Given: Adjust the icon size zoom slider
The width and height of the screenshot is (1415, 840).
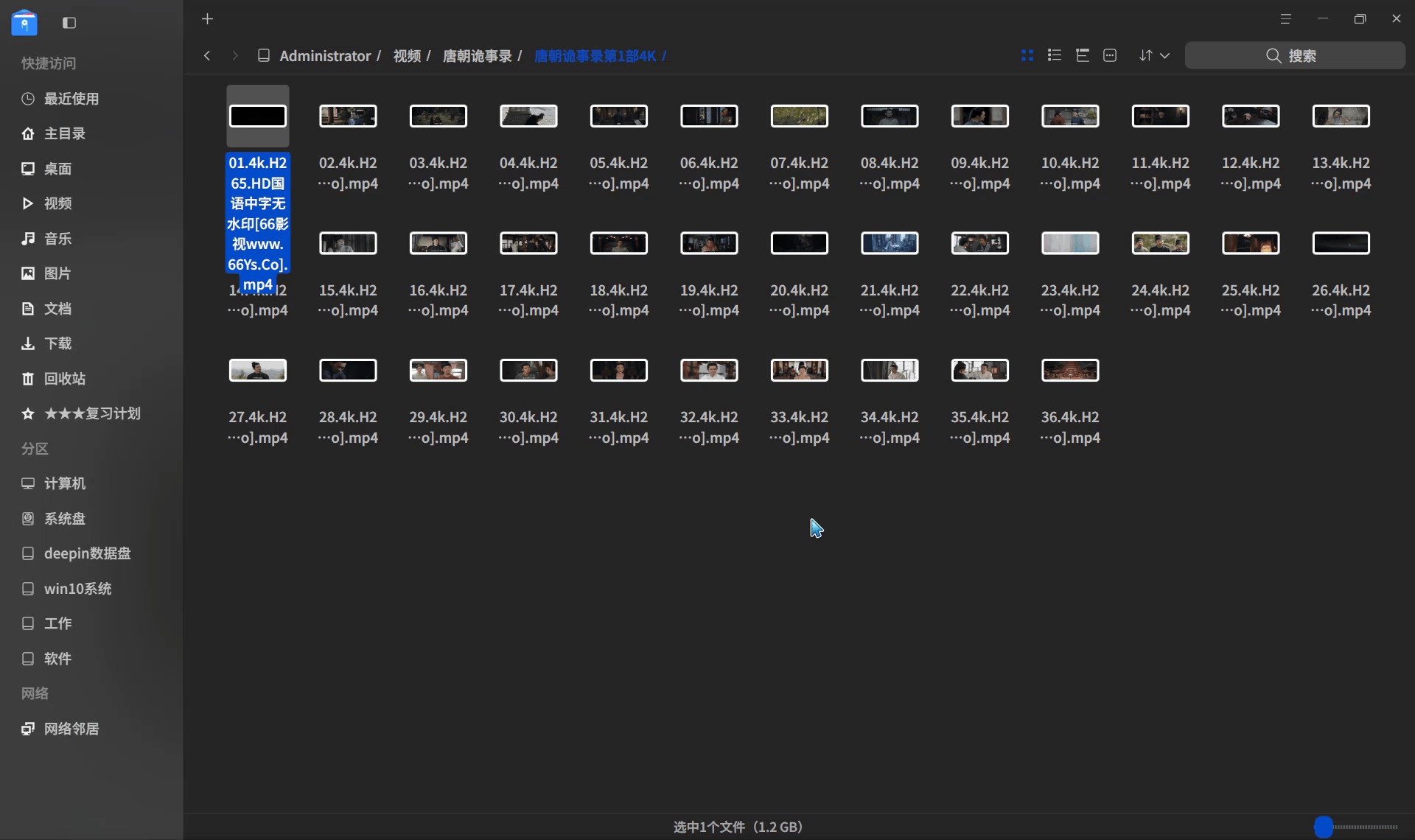Looking at the screenshot, I should pos(1324,827).
